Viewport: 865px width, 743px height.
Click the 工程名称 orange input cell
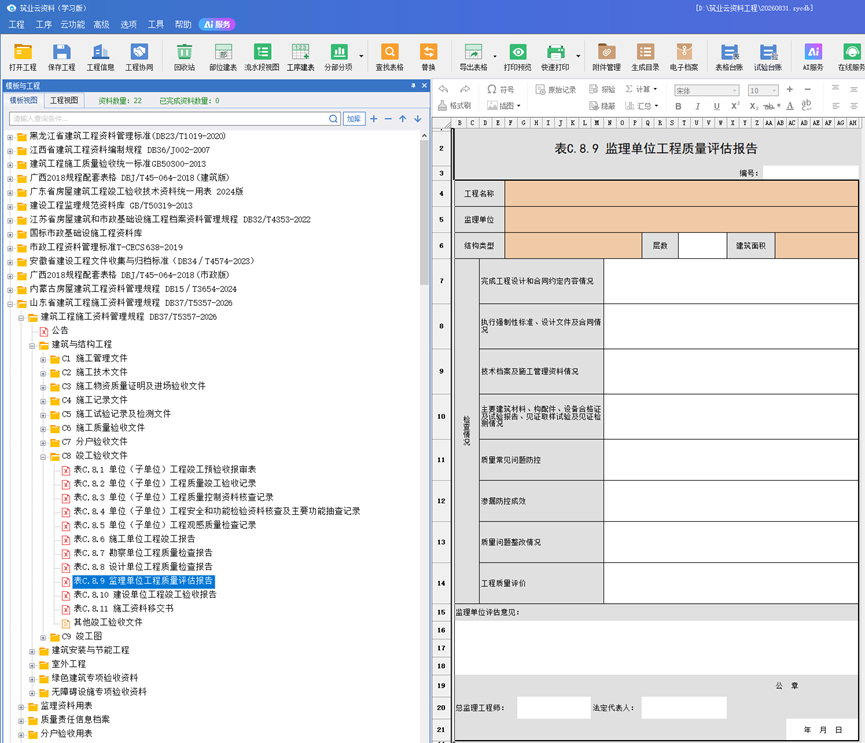[681, 194]
